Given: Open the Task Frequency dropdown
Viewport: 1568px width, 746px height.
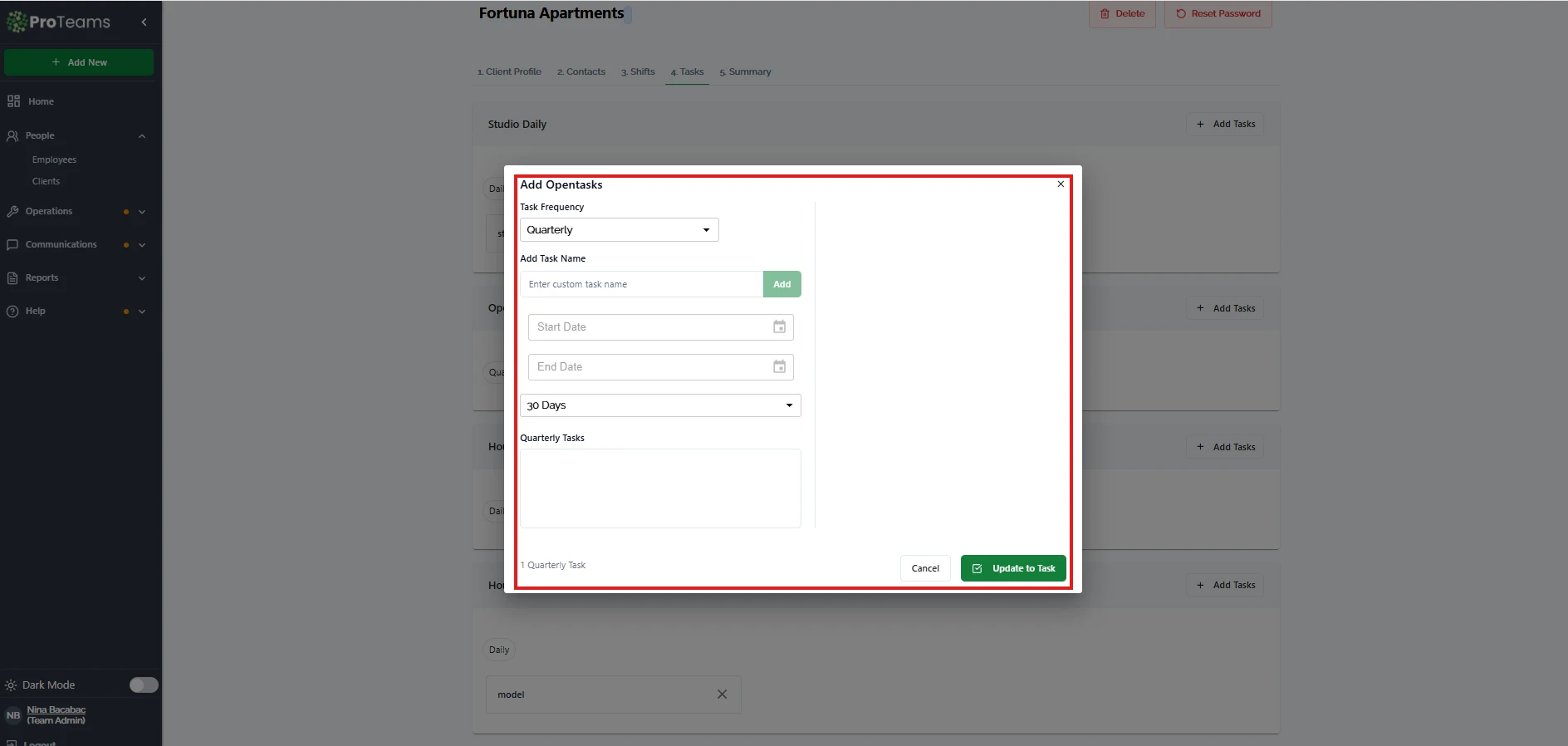Looking at the screenshot, I should (619, 230).
